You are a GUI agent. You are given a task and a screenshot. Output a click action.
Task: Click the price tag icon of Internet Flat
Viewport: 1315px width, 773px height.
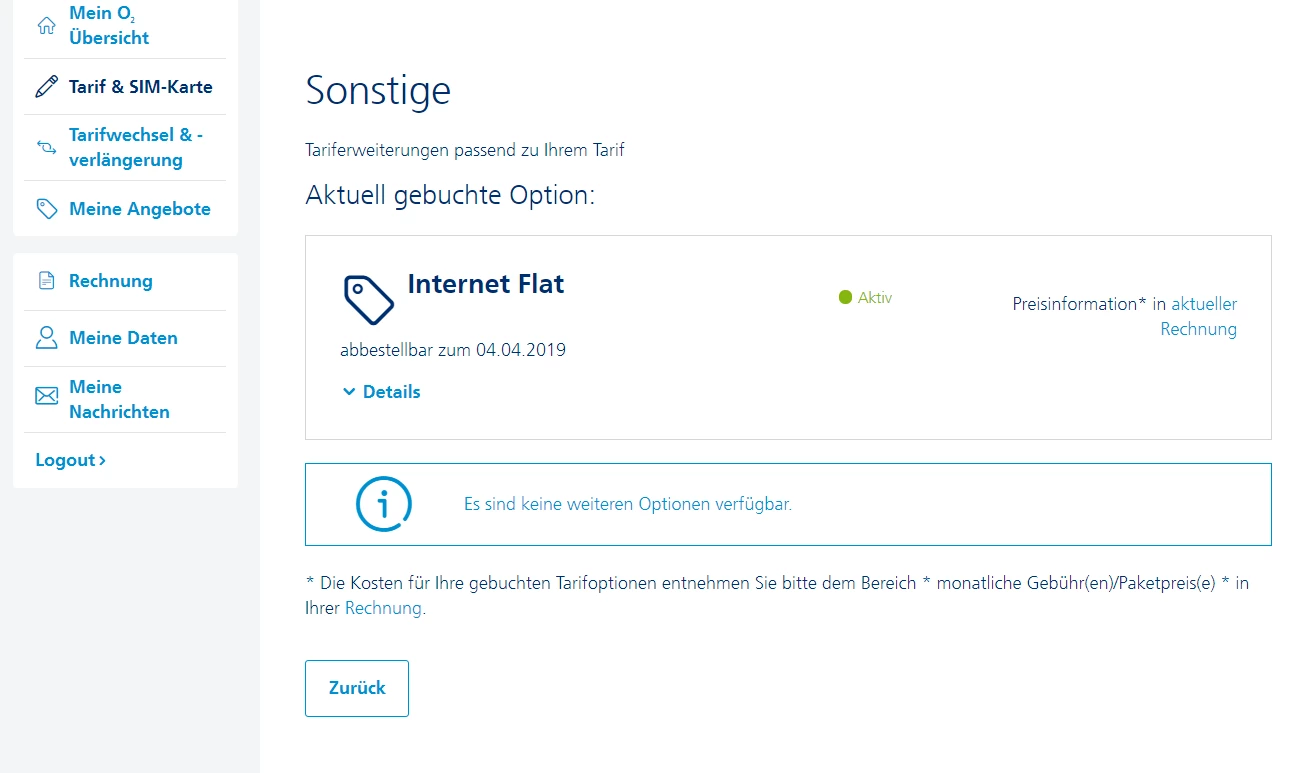click(x=369, y=299)
